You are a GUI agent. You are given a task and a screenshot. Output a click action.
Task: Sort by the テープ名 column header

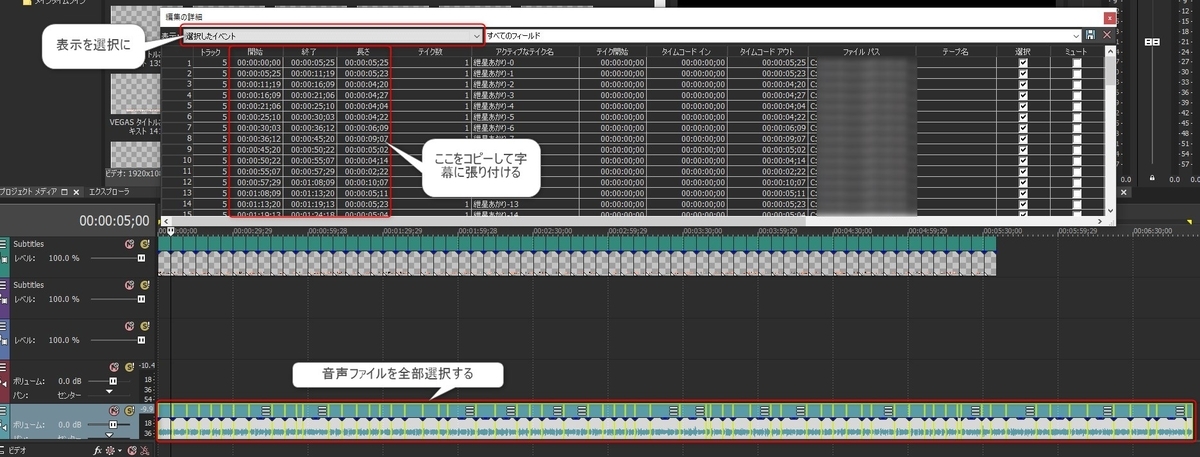(x=956, y=51)
